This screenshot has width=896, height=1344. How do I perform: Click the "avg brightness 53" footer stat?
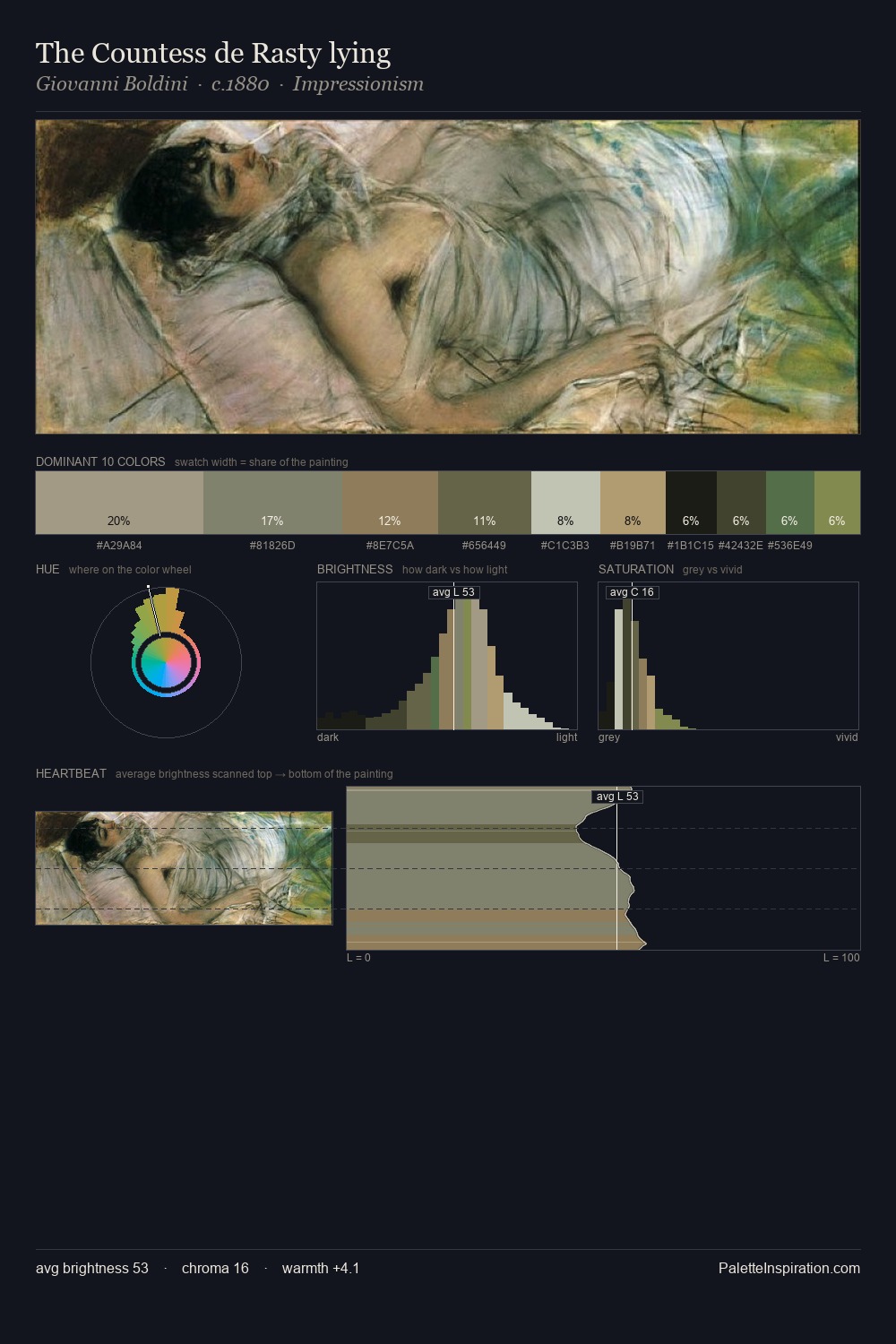92,1269
